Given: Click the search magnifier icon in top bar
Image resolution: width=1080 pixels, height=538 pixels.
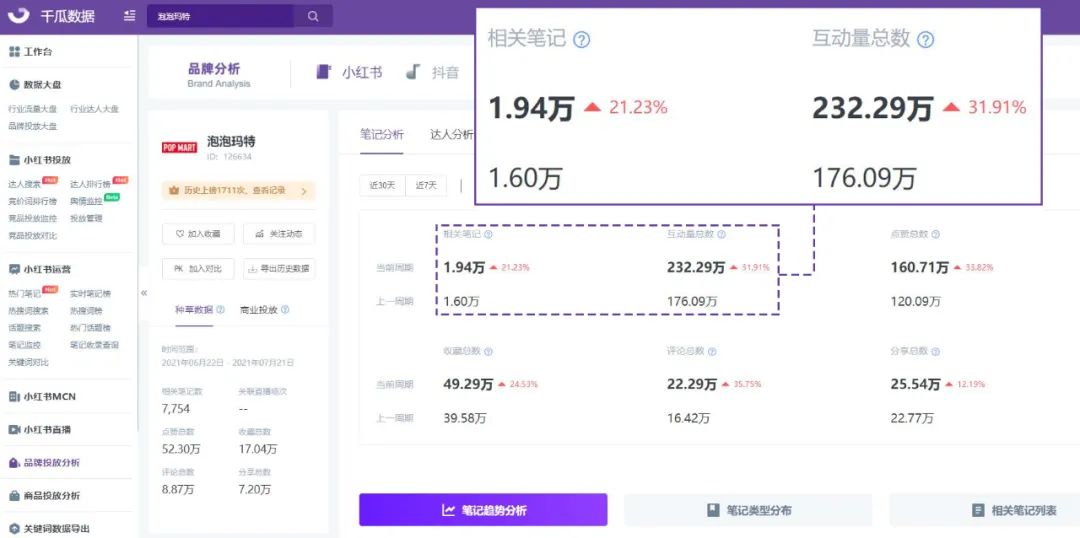Looking at the screenshot, I should pyautogui.click(x=313, y=16).
